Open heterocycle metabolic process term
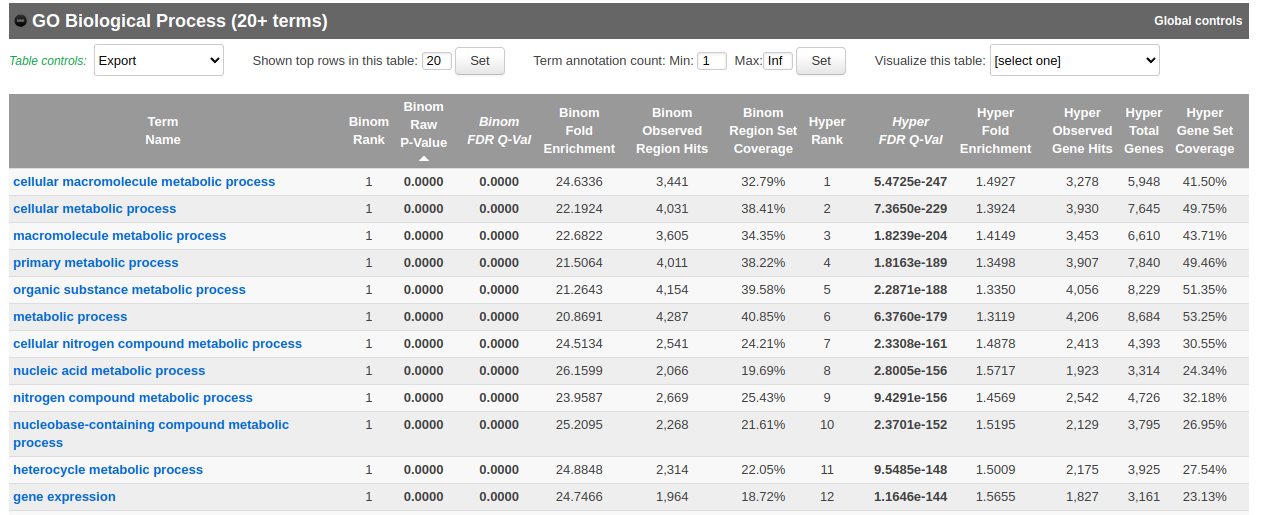 108,470
